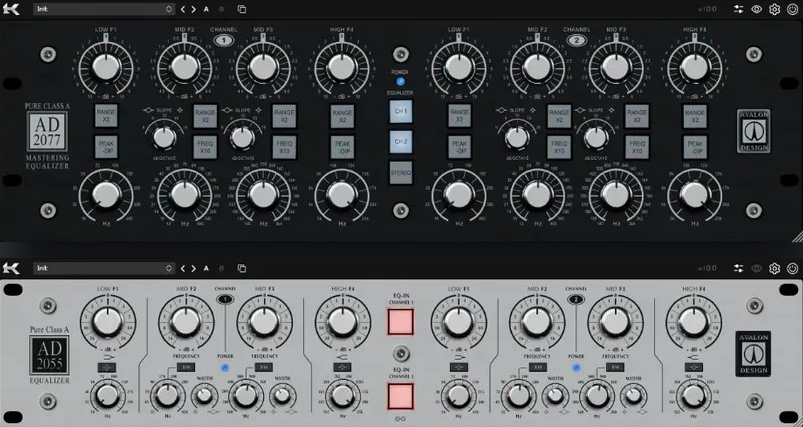Click channel 2 MID F3 gain knob on AD 2077
Image resolution: width=803 pixels, height=427 pixels.
coord(617,68)
